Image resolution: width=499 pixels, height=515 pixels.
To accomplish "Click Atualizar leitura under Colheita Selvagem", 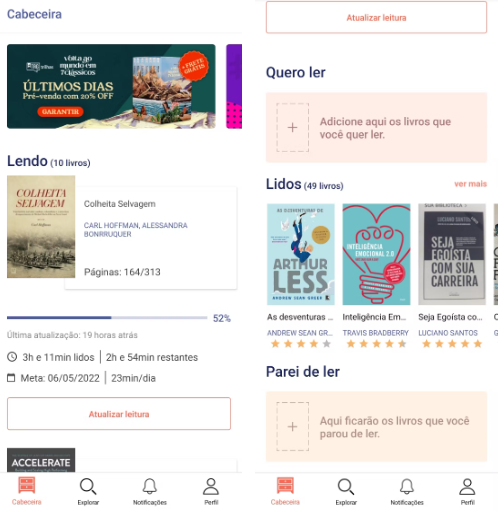I will tap(119, 414).
